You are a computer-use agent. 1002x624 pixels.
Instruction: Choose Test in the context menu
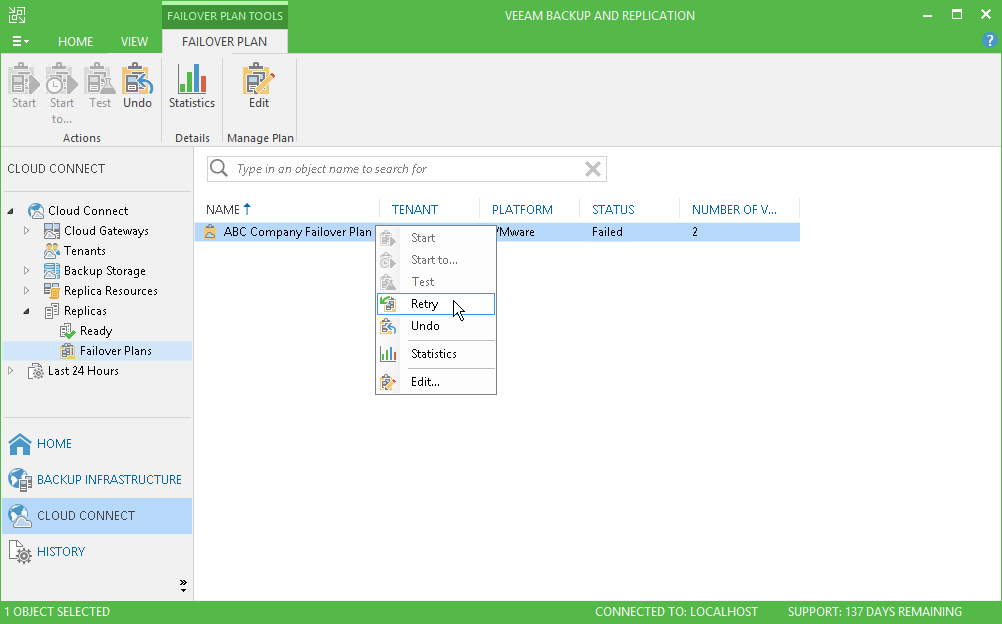pyautogui.click(x=436, y=282)
